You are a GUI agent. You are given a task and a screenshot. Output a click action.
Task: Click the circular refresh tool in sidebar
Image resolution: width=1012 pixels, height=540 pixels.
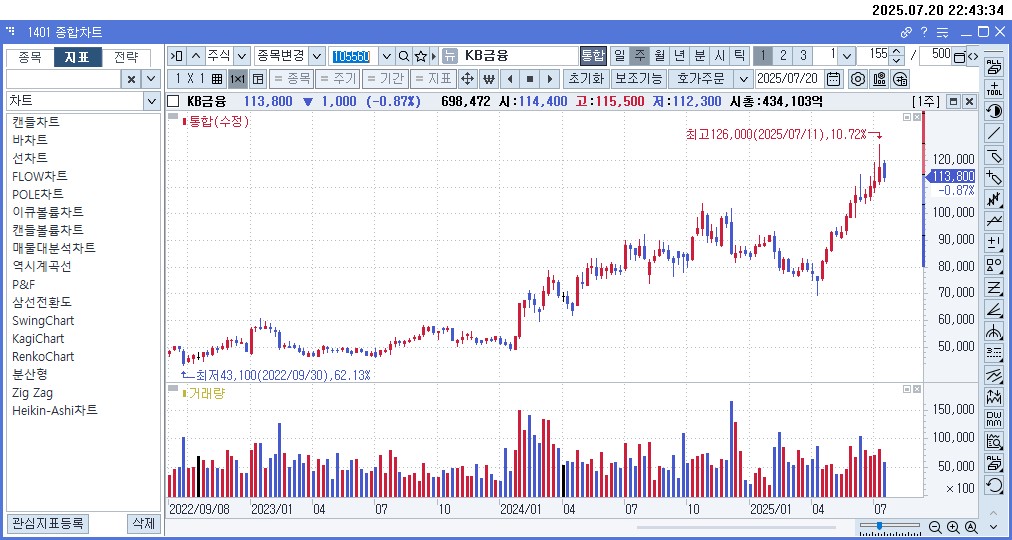994,485
